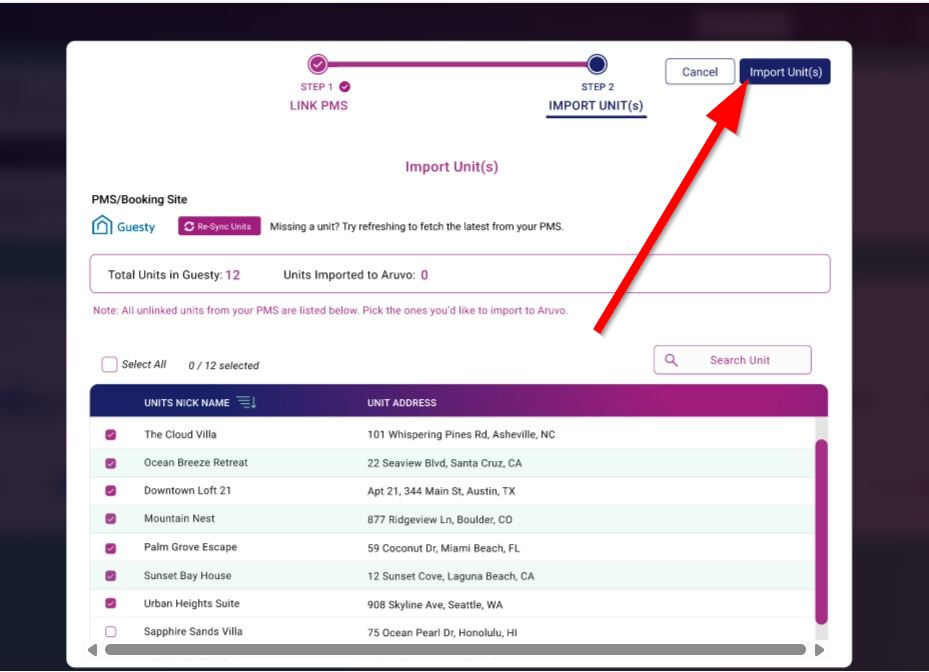Viewport: 929px width, 672px height.
Task: Select Downtown Loft 21 name
Action: pos(187,490)
